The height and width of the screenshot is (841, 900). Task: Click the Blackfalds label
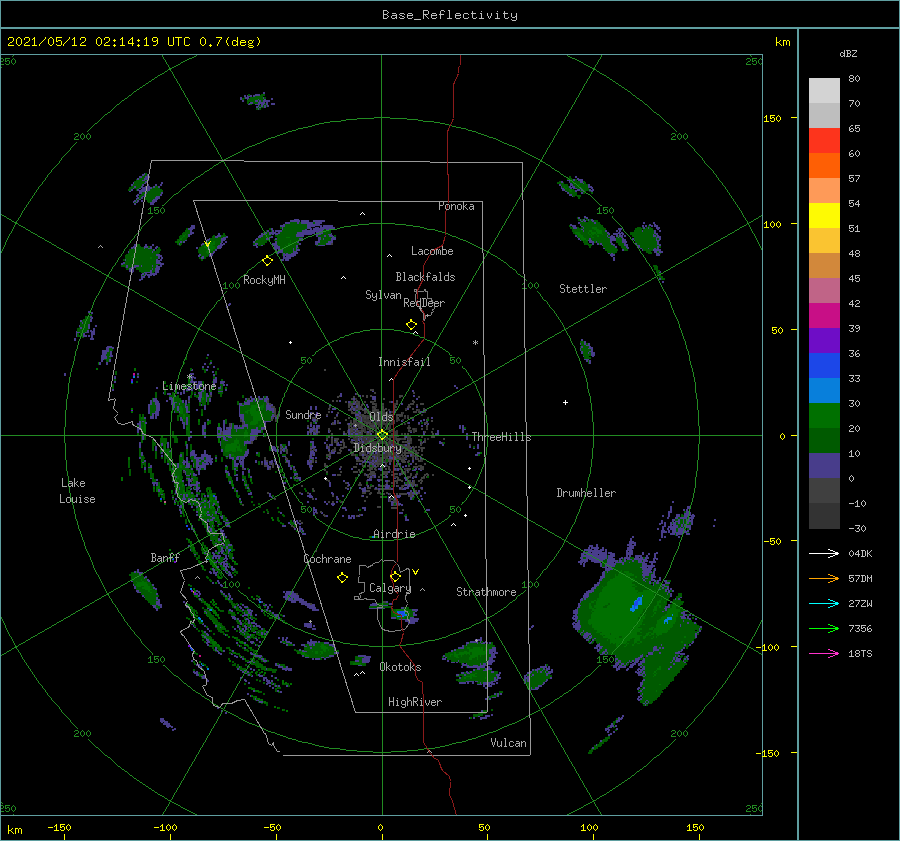425,277
